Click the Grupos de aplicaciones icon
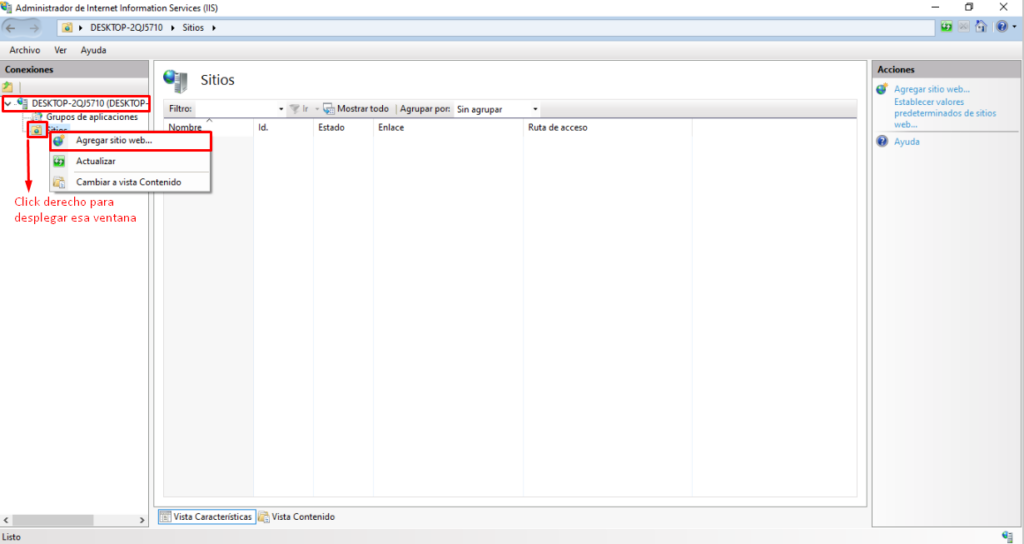Screen dimensions: 1024x544 (x=37, y=117)
